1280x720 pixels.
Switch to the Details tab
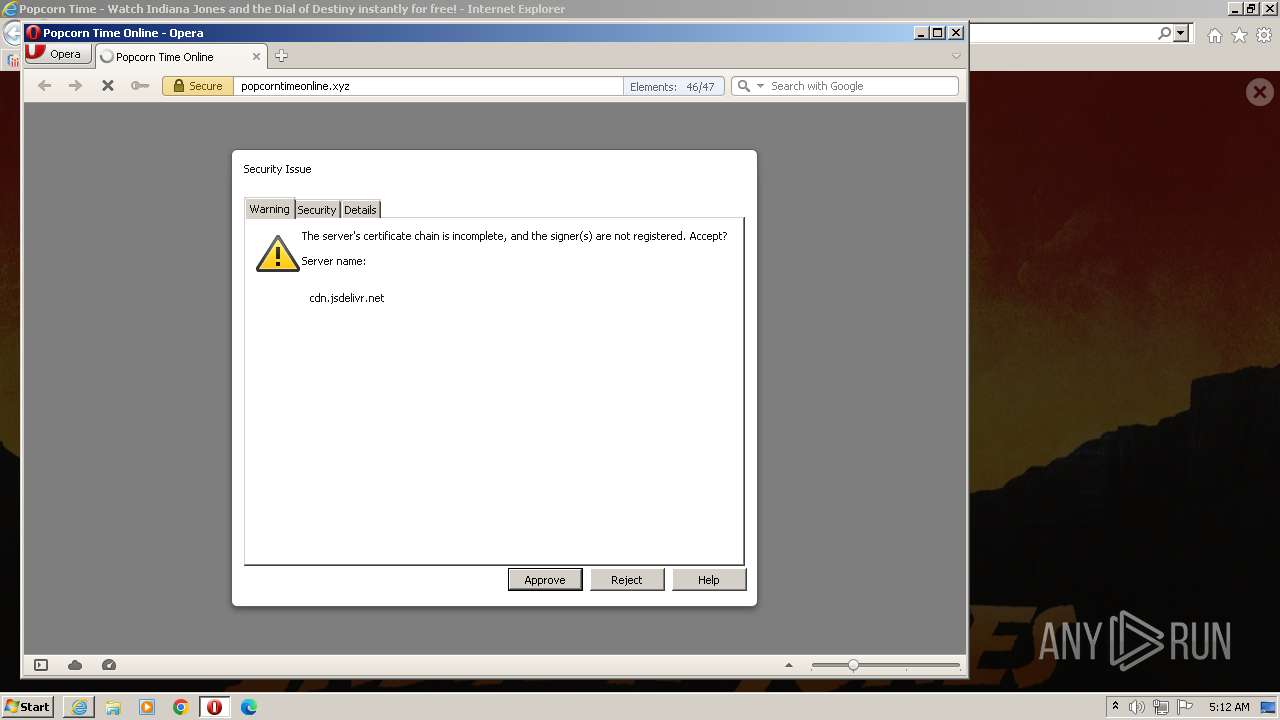[x=360, y=209]
